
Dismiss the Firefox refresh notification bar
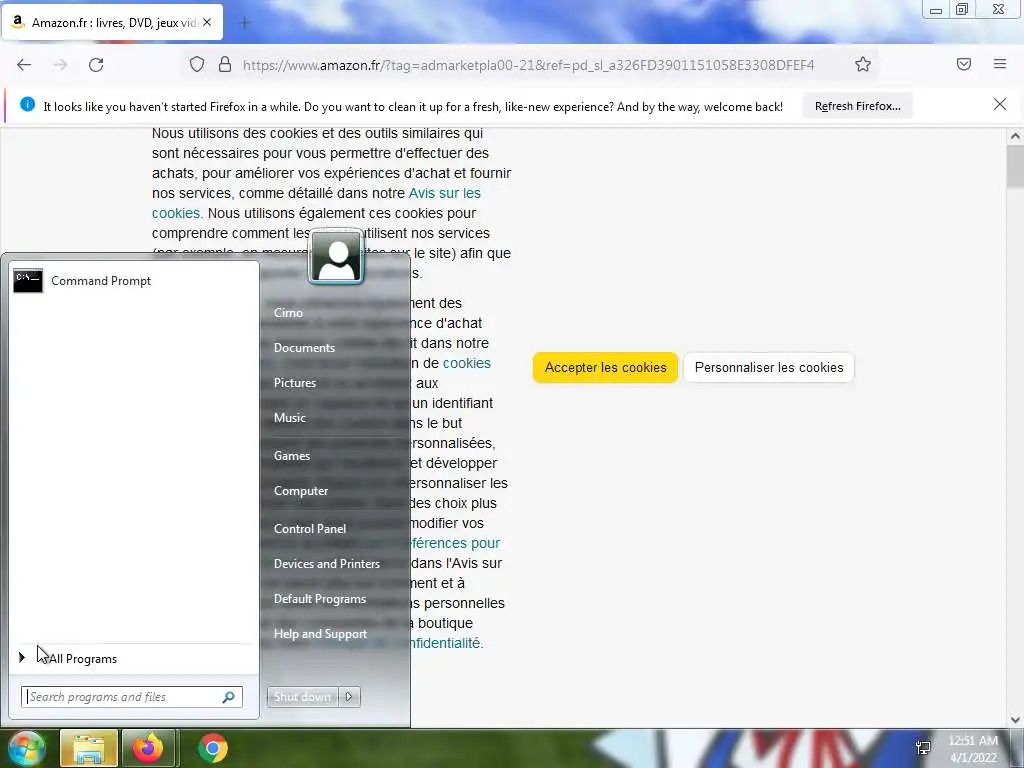click(1000, 104)
